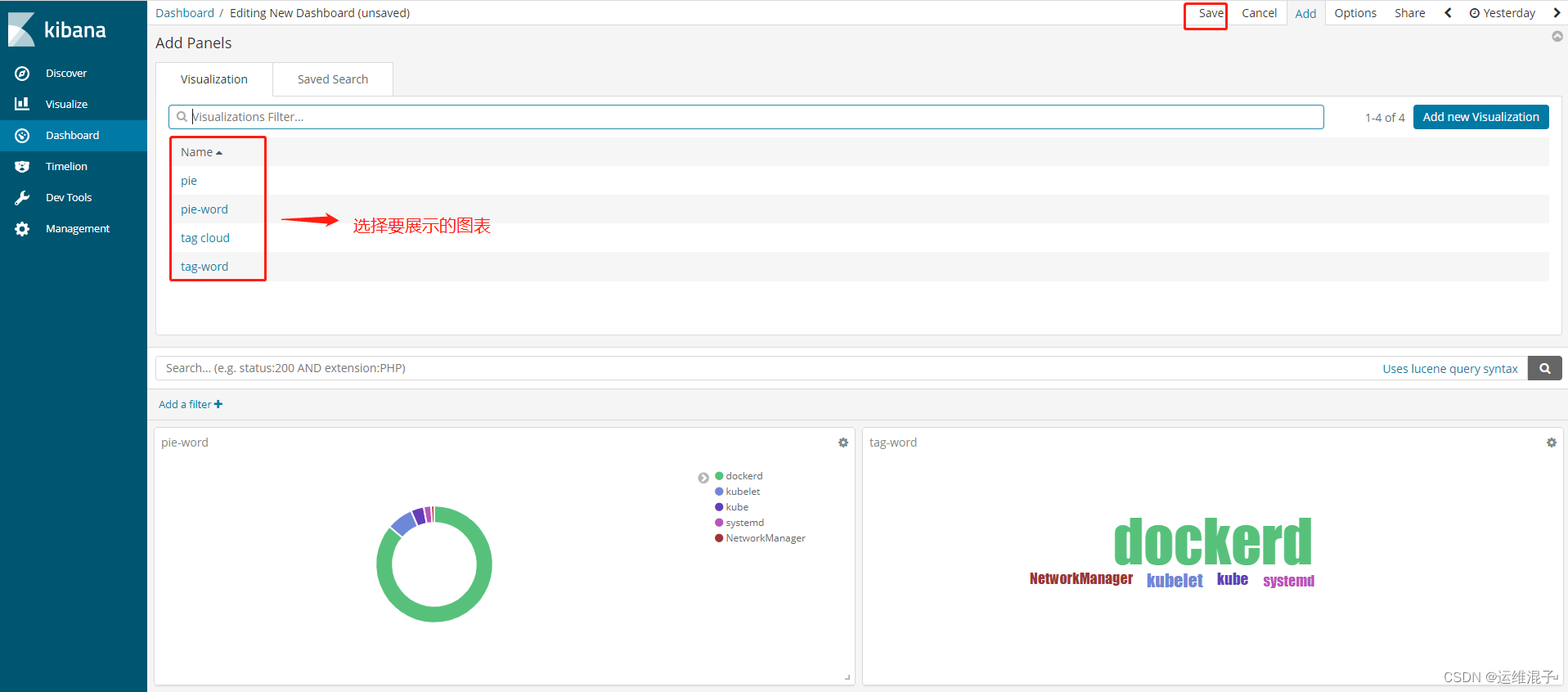Viewport: 1568px width, 692px height.
Task: Save the new dashboard
Action: (x=1211, y=13)
